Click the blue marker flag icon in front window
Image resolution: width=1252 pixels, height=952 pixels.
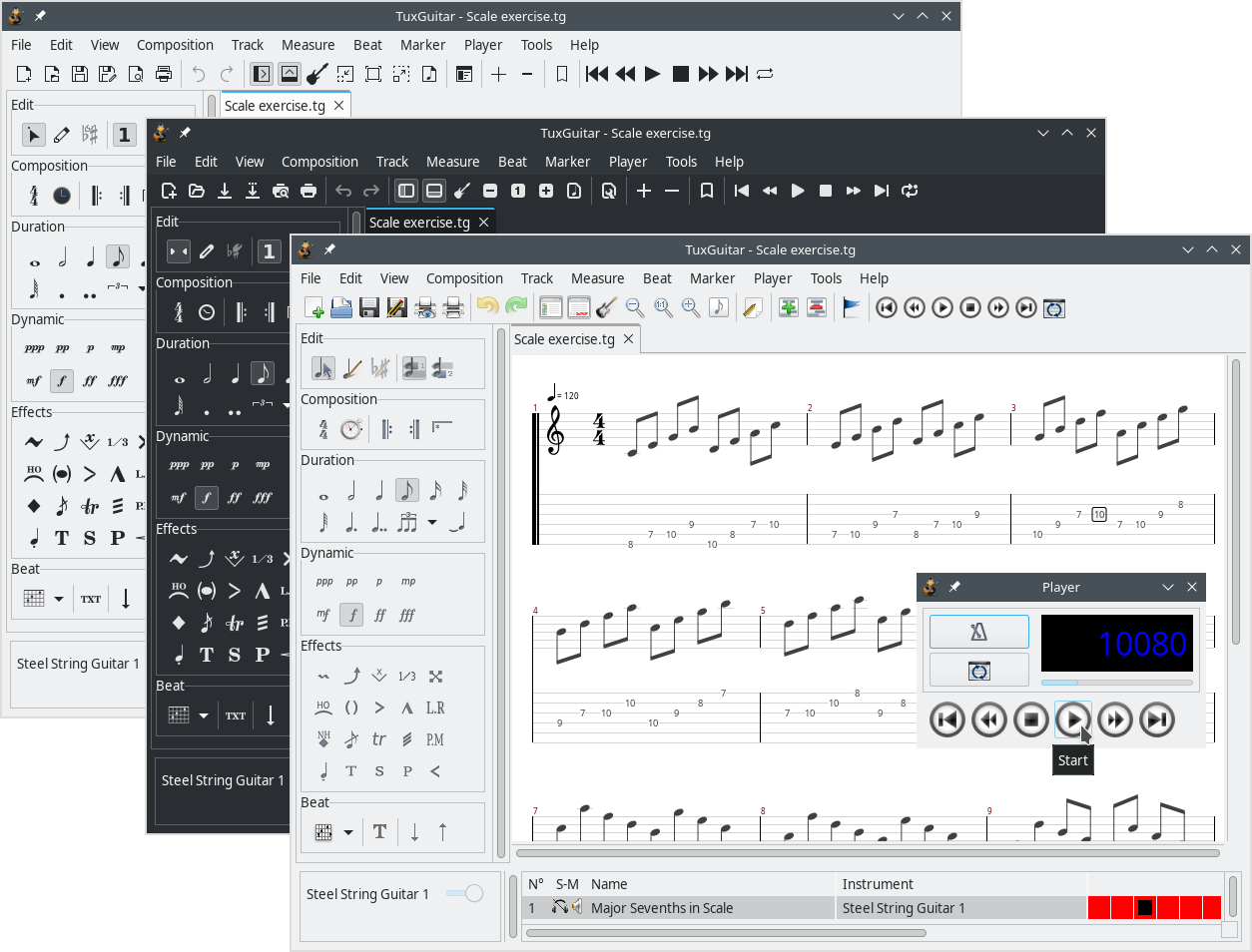852,307
